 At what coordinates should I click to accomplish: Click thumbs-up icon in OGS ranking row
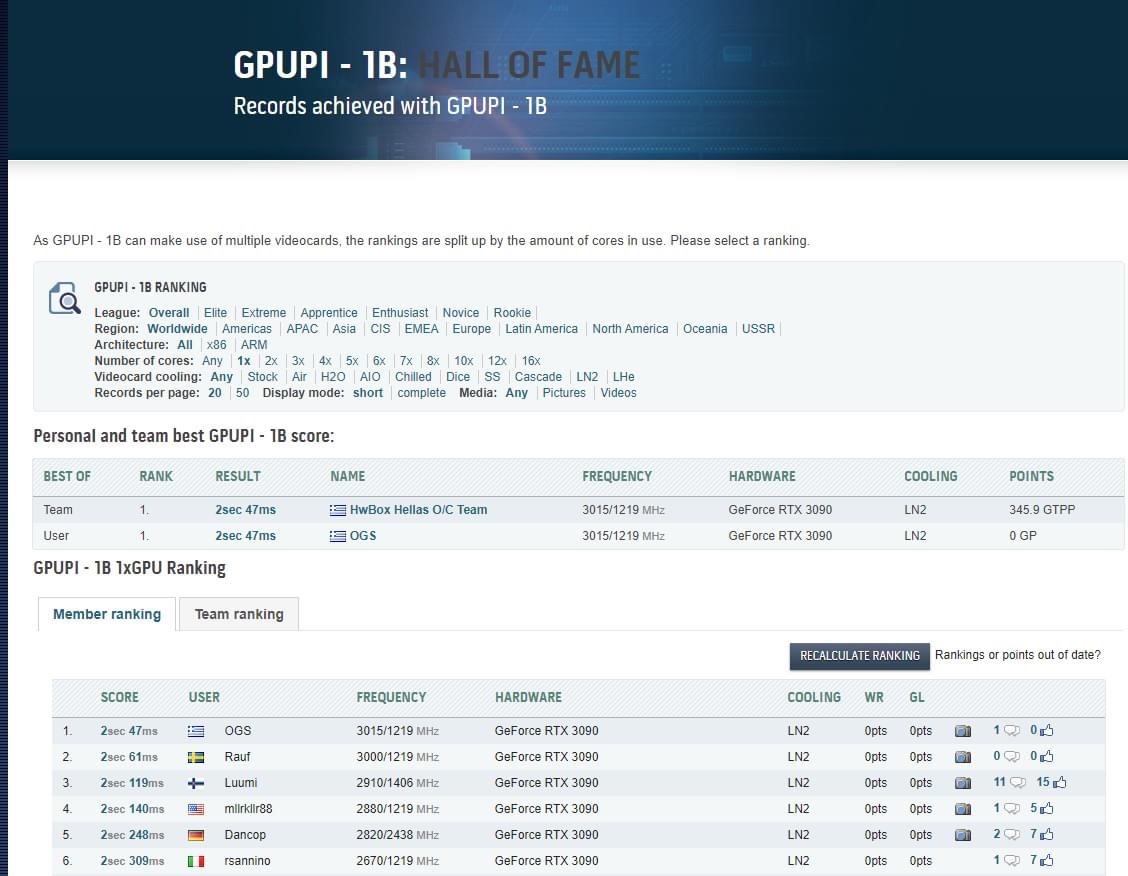click(x=1047, y=730)
